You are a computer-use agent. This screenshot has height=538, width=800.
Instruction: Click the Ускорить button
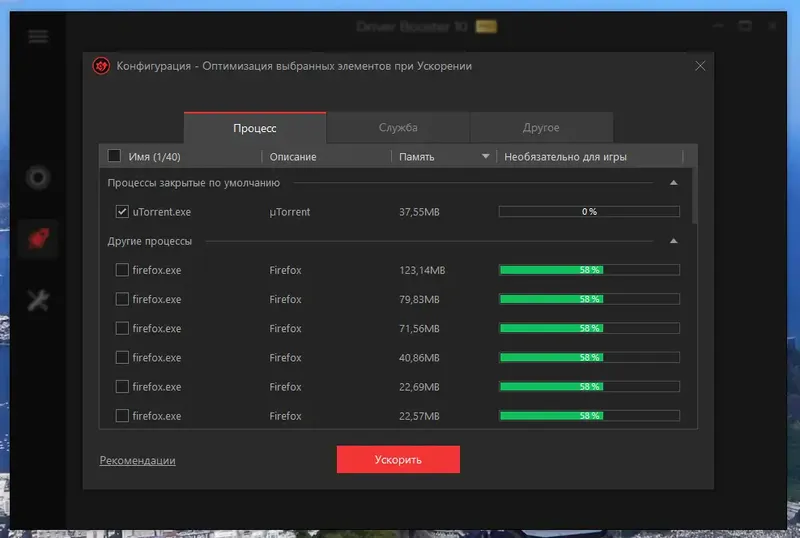tap(398, 459)
